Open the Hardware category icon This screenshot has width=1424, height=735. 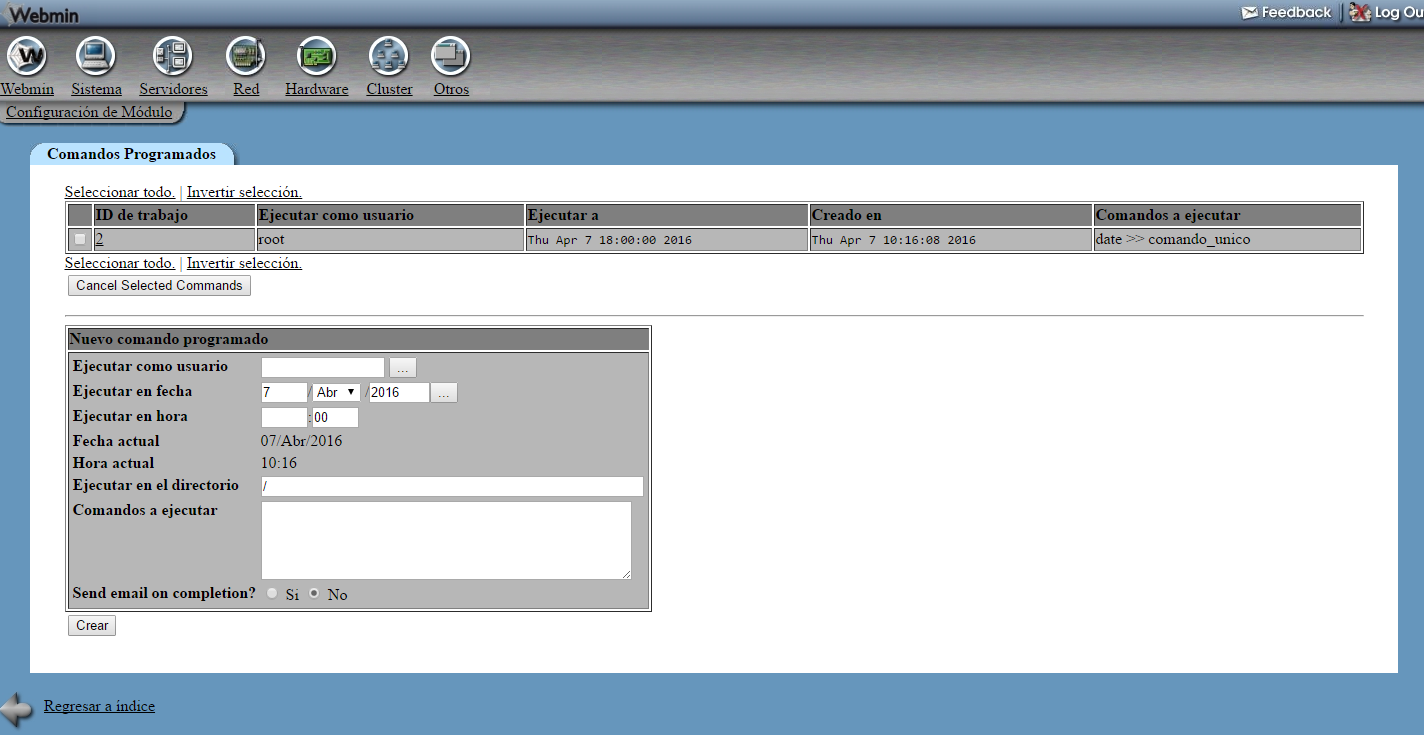pyautogui.click(x=316, y=56)
